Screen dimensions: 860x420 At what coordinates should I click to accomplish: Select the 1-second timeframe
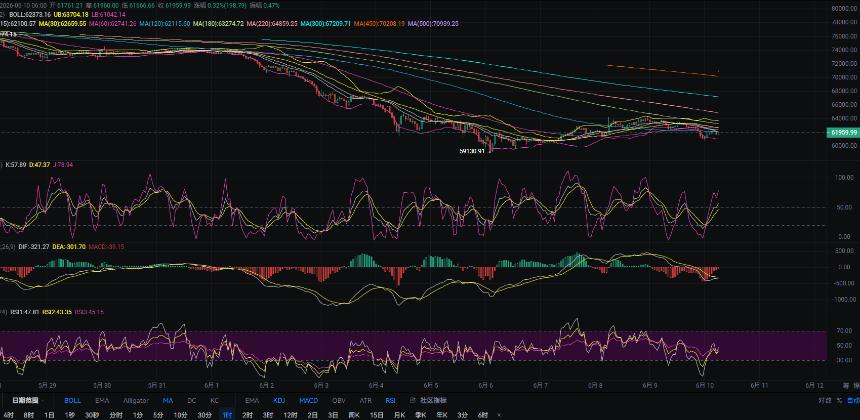click(70, 415)
